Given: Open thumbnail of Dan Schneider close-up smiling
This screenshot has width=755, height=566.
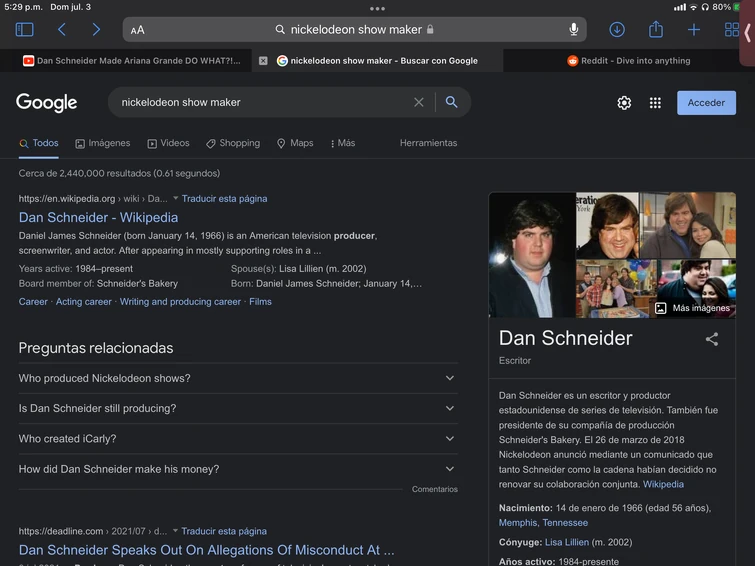Looking at the screenshot, I should pyautogui.click(x=607, y=225).
